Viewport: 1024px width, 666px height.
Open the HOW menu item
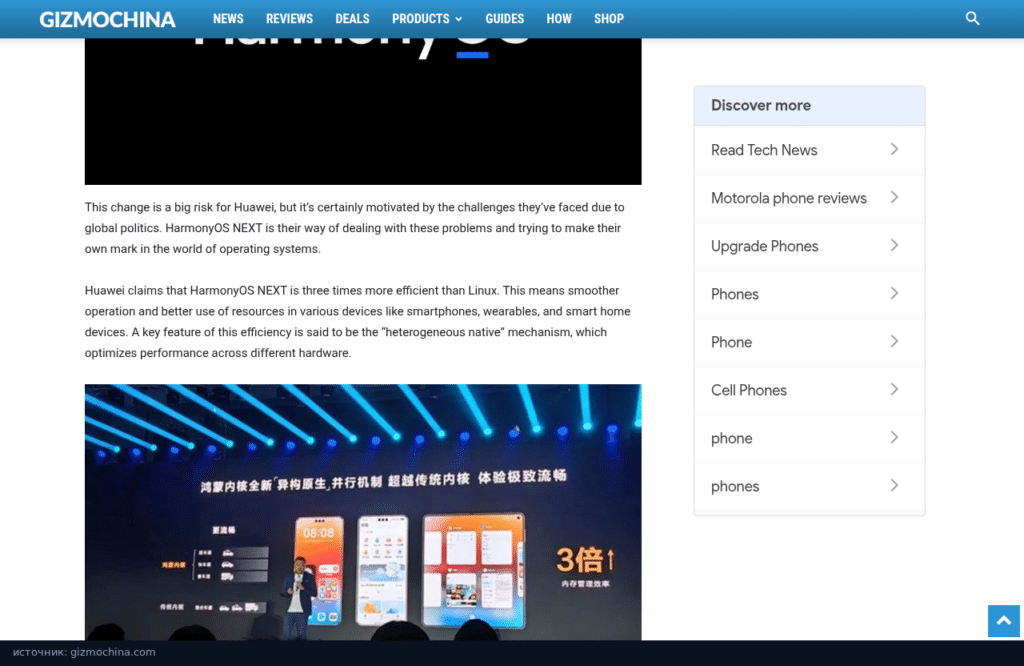(x=559, y=19)
